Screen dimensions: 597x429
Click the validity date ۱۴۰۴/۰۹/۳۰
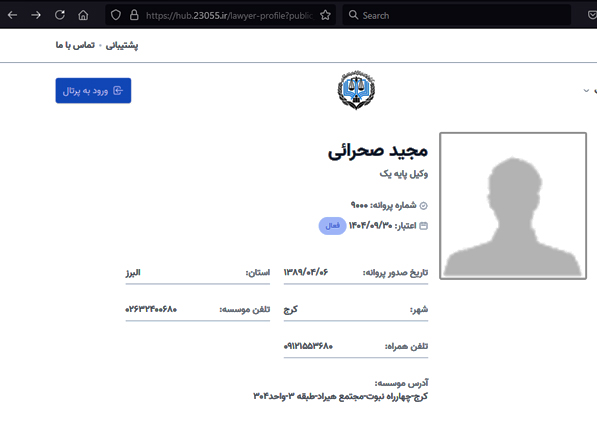pos(370,226)
